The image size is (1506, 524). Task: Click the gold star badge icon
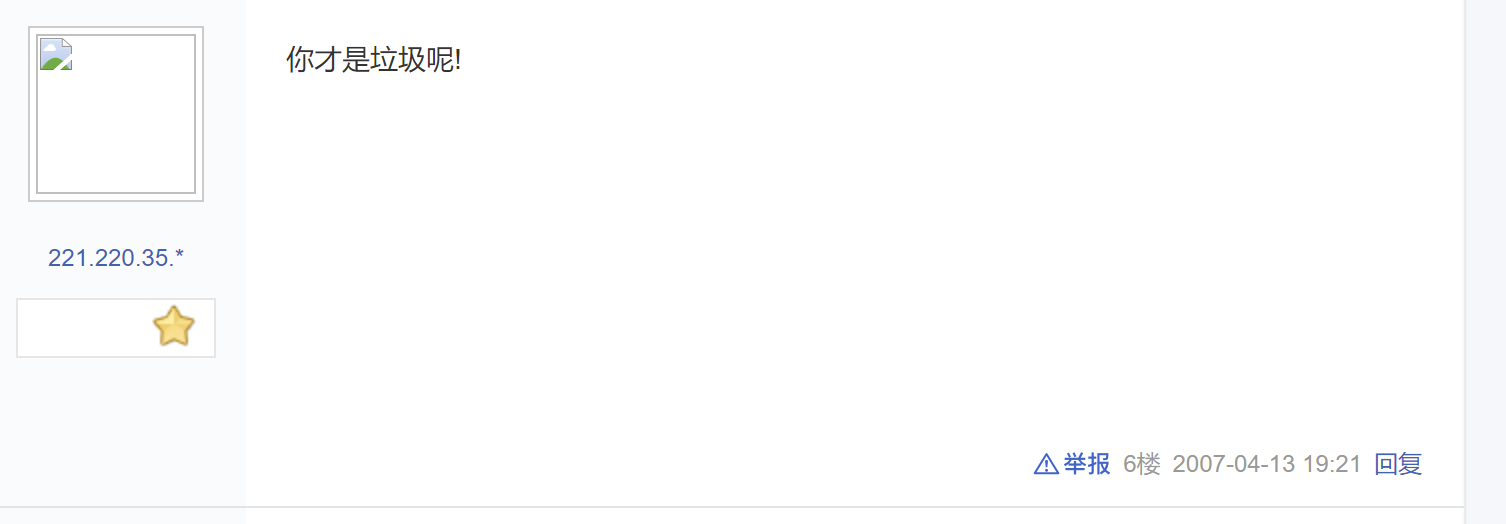click(173, 327)
